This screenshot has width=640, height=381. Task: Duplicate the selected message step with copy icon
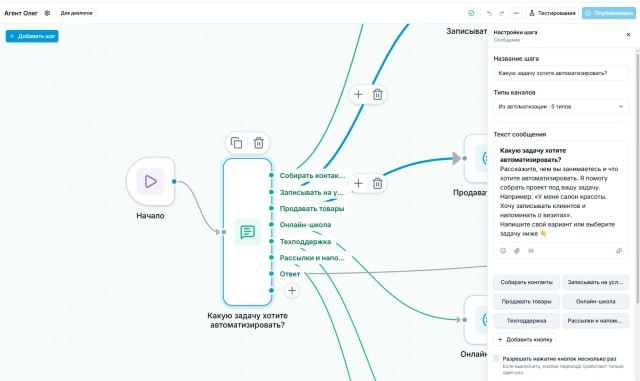point(236,143)
